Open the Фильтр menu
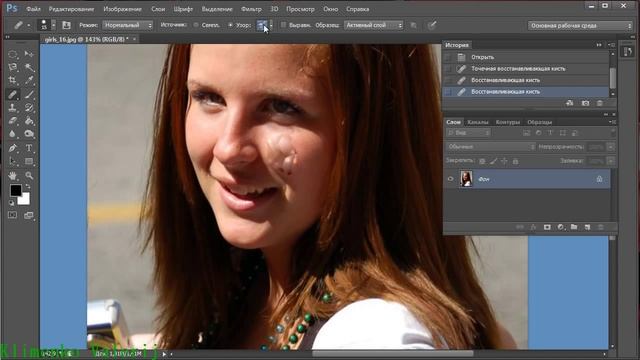 point(251,9)
